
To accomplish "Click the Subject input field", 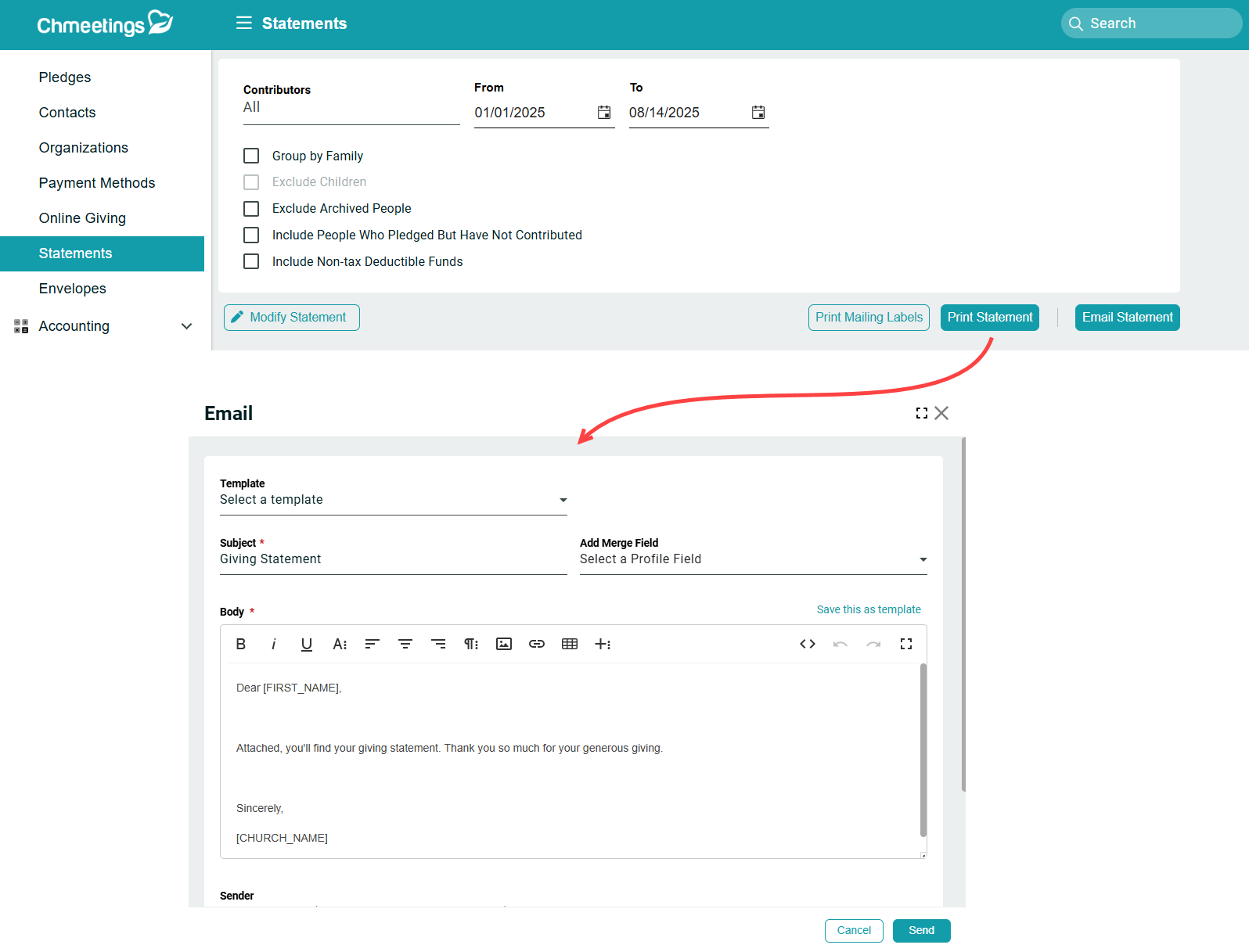I will 393,559.
